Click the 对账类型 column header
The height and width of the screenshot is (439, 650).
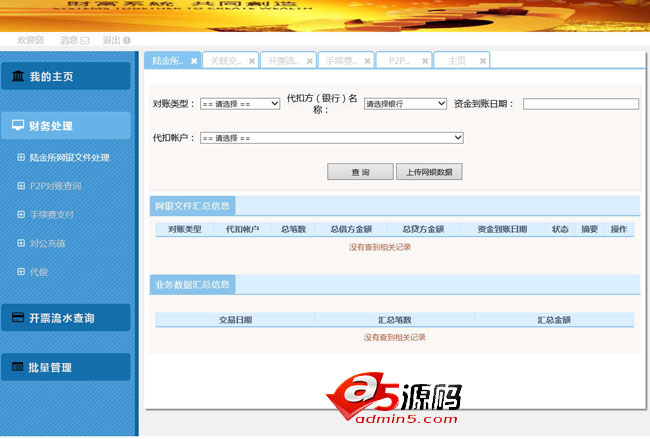tap(184, 229)
